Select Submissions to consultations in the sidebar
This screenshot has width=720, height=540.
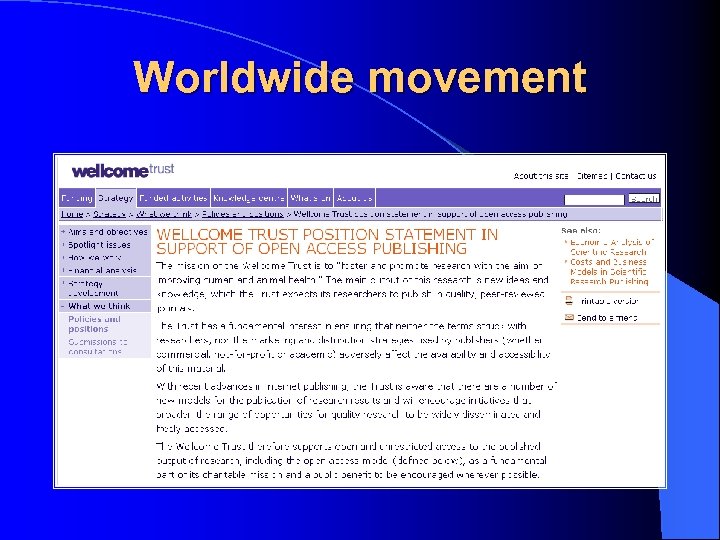coord(97,347)
